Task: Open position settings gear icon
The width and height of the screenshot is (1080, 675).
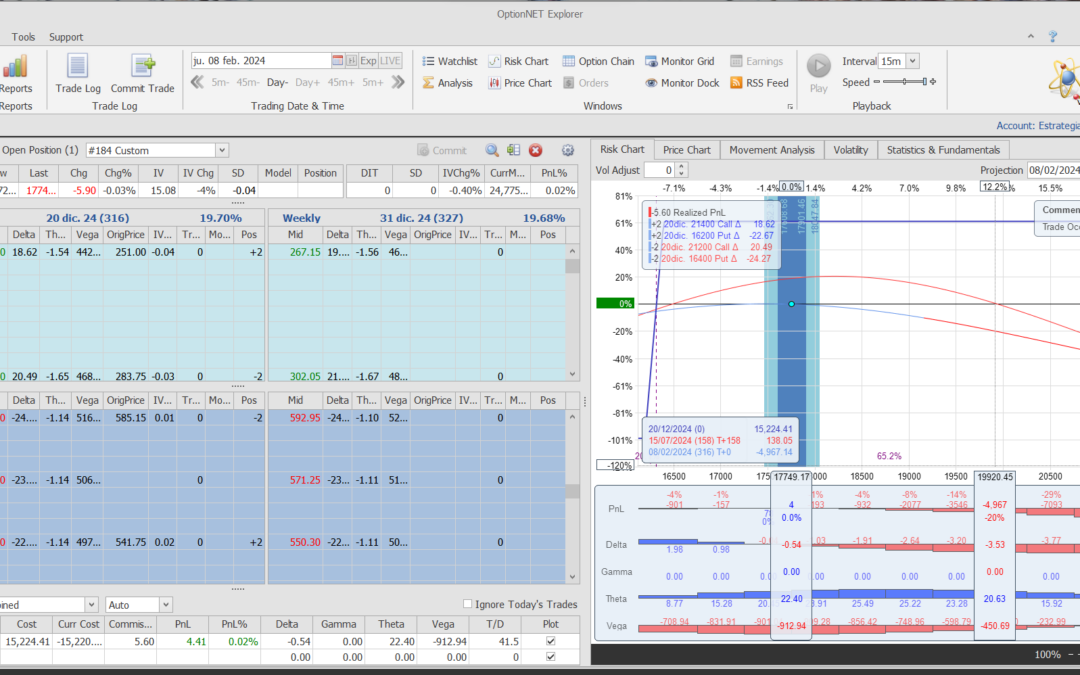Action: [568, 150]
